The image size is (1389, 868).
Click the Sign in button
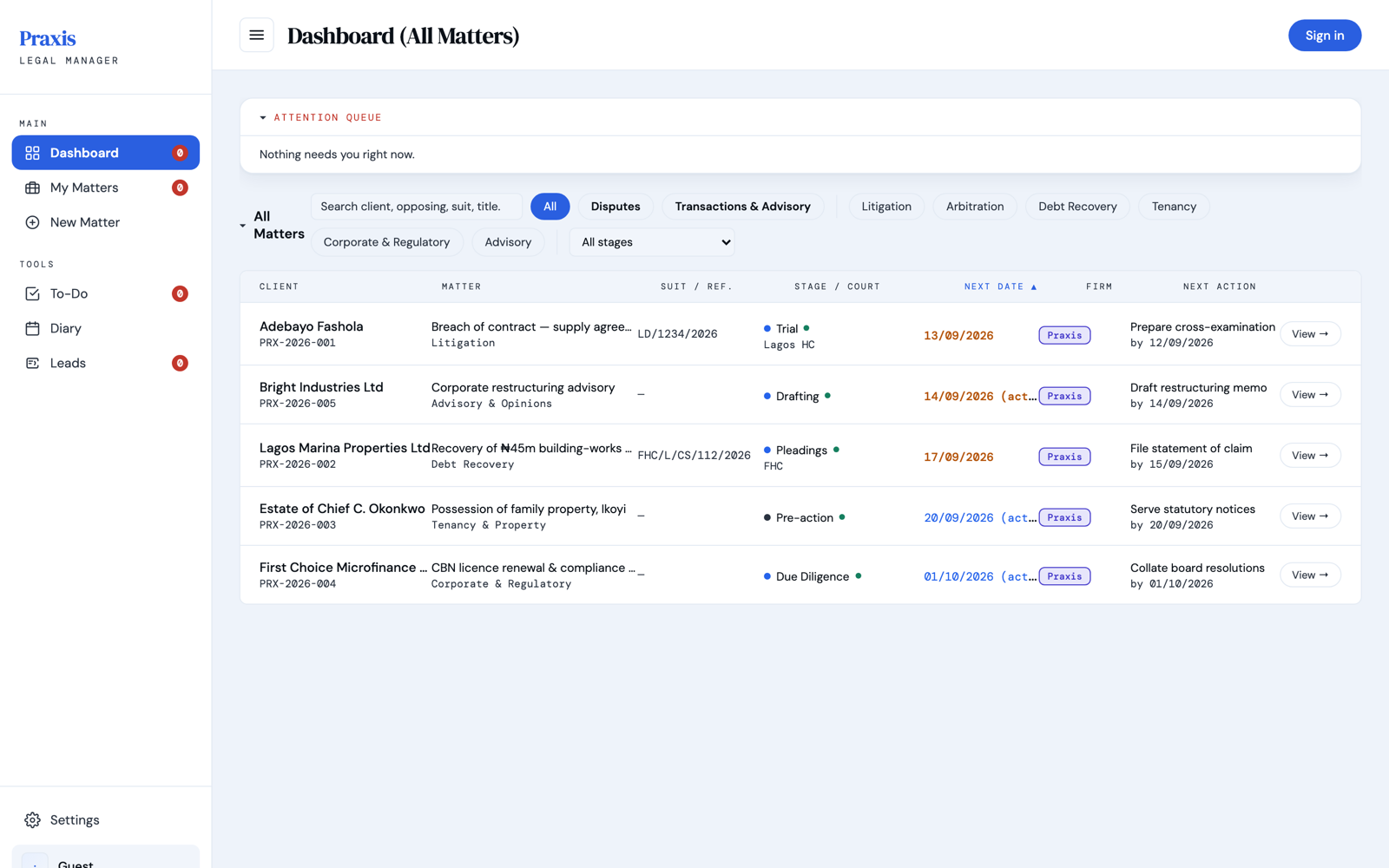coord(1324,36)
